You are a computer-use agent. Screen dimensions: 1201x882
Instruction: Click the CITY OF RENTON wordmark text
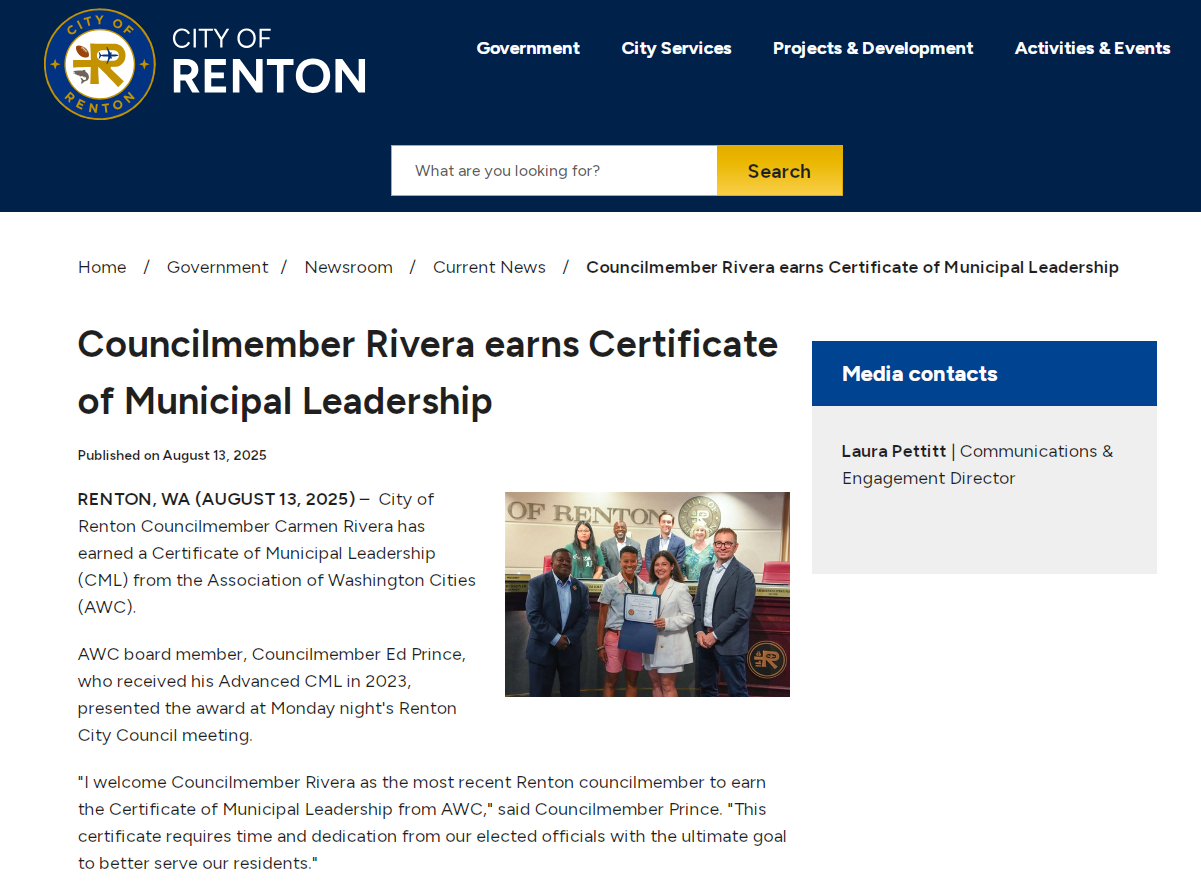(269, 63)
